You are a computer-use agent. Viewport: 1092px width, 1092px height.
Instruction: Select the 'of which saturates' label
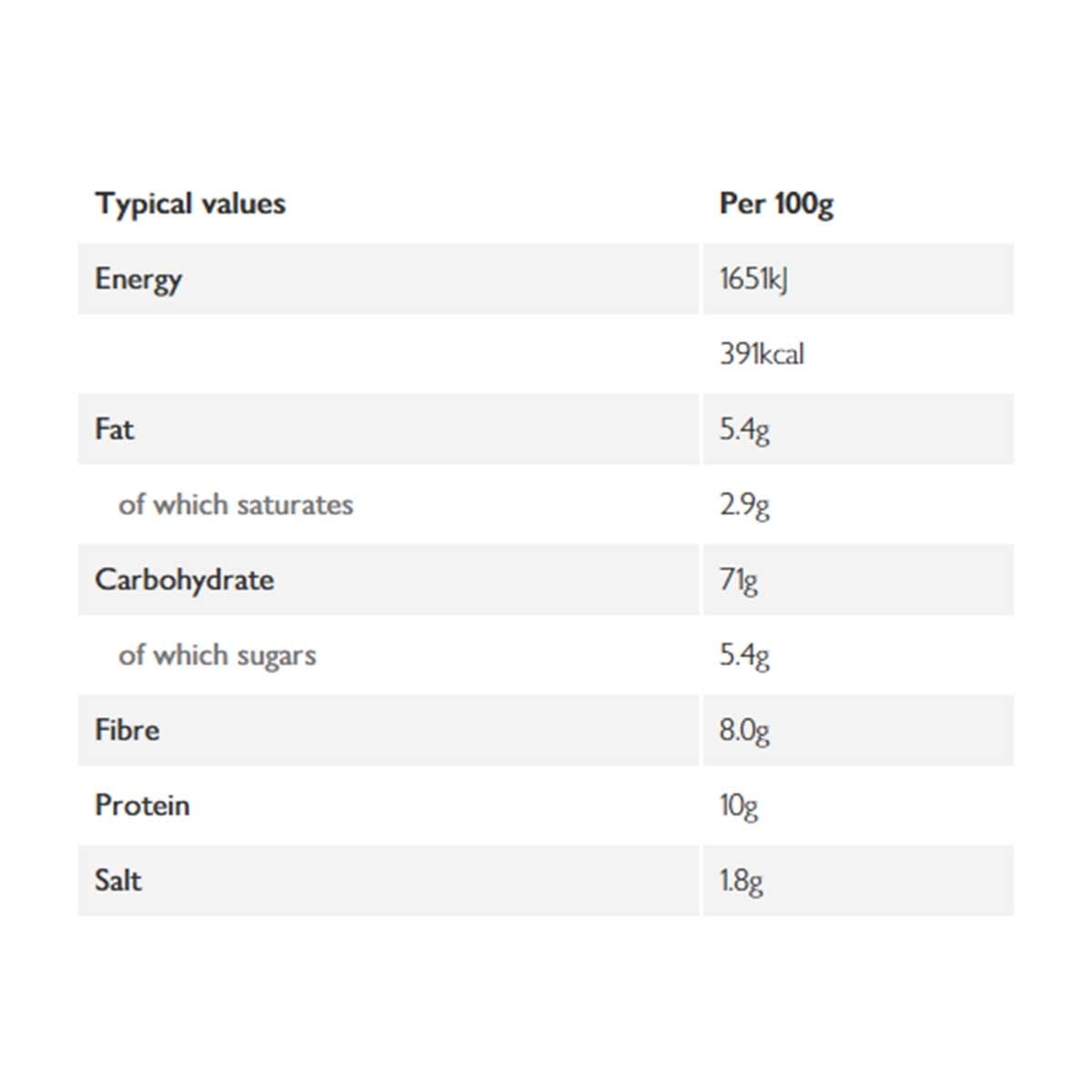point(236,505)
